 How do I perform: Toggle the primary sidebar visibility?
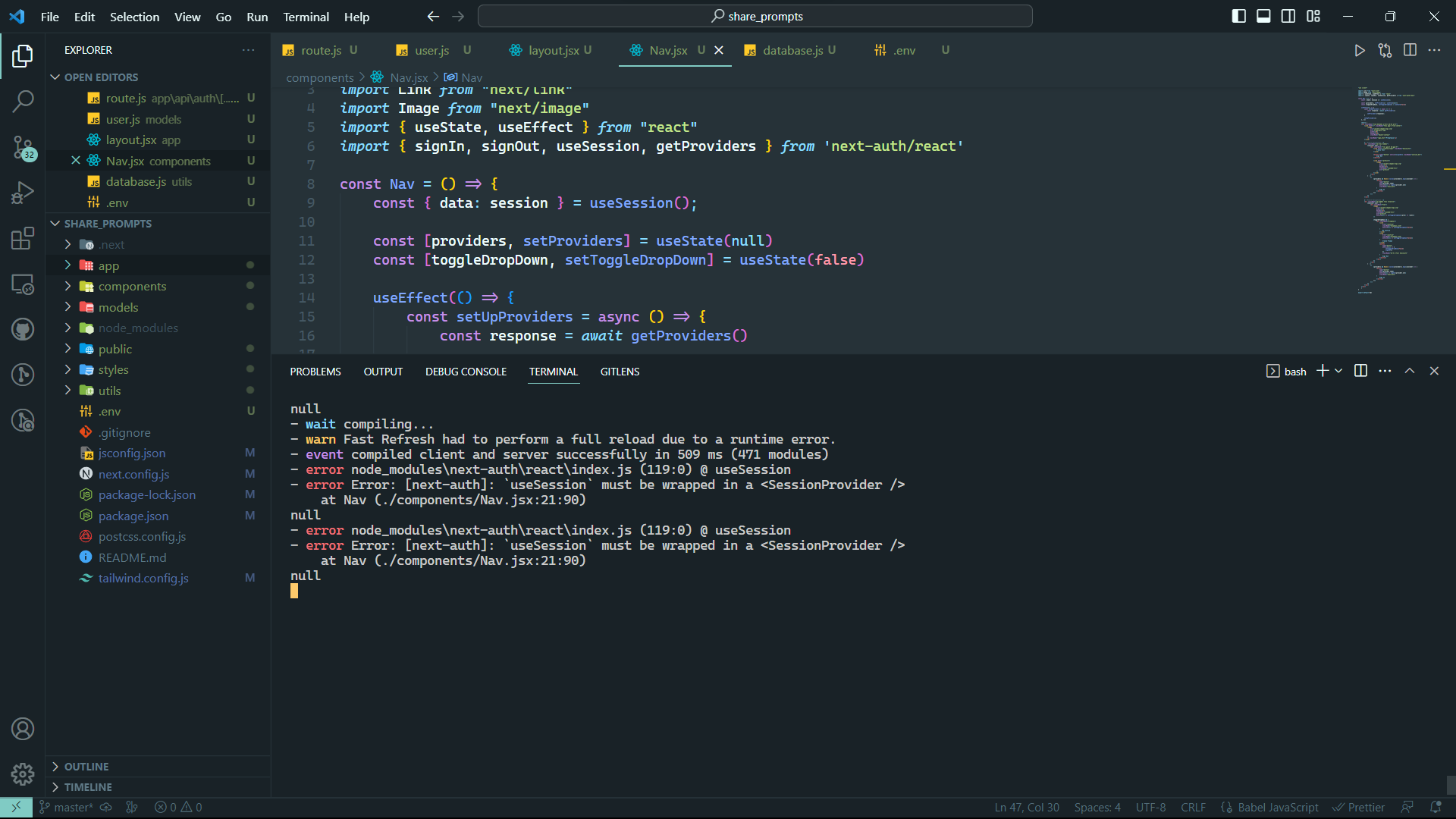[x=1239, y=15]
